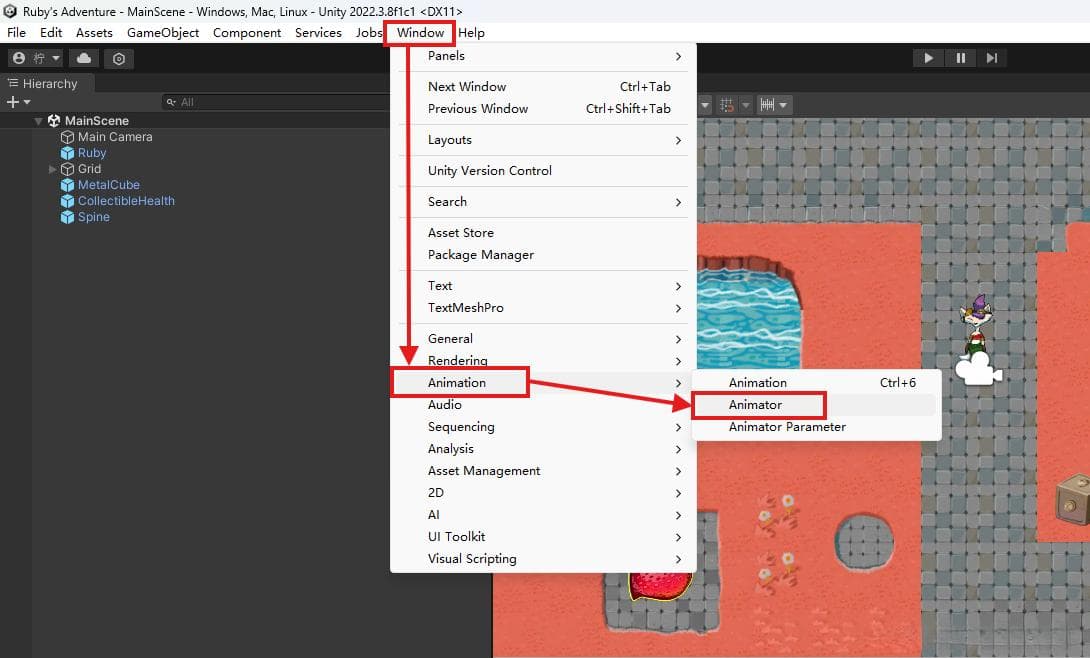Select Spine in the Hierarchy

click(x=93, y=217)
